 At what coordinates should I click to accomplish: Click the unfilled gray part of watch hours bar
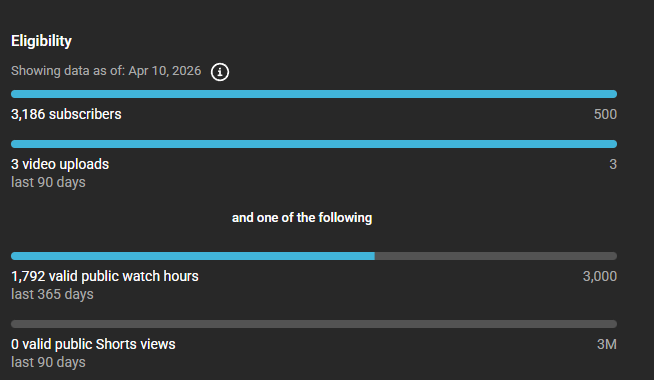496,256
